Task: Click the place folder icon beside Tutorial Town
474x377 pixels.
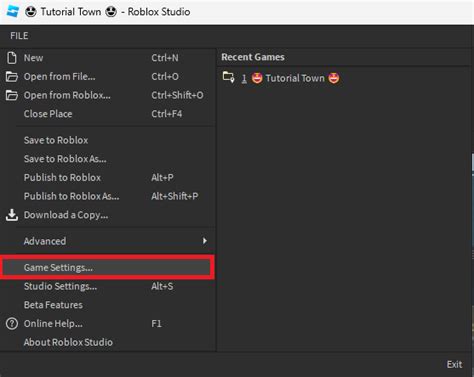Action: [228, 77]
